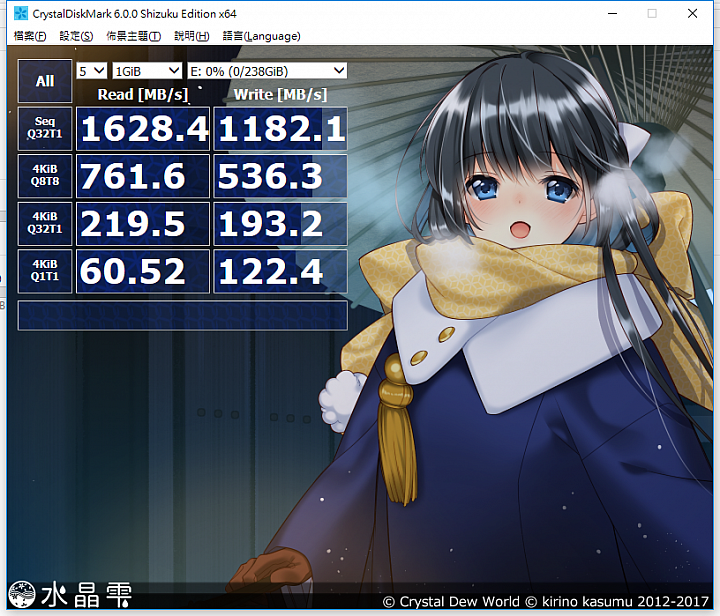Select the Seq write result 1182.1
Viewport: 720px width, 616px height.
tap(281, 129)
